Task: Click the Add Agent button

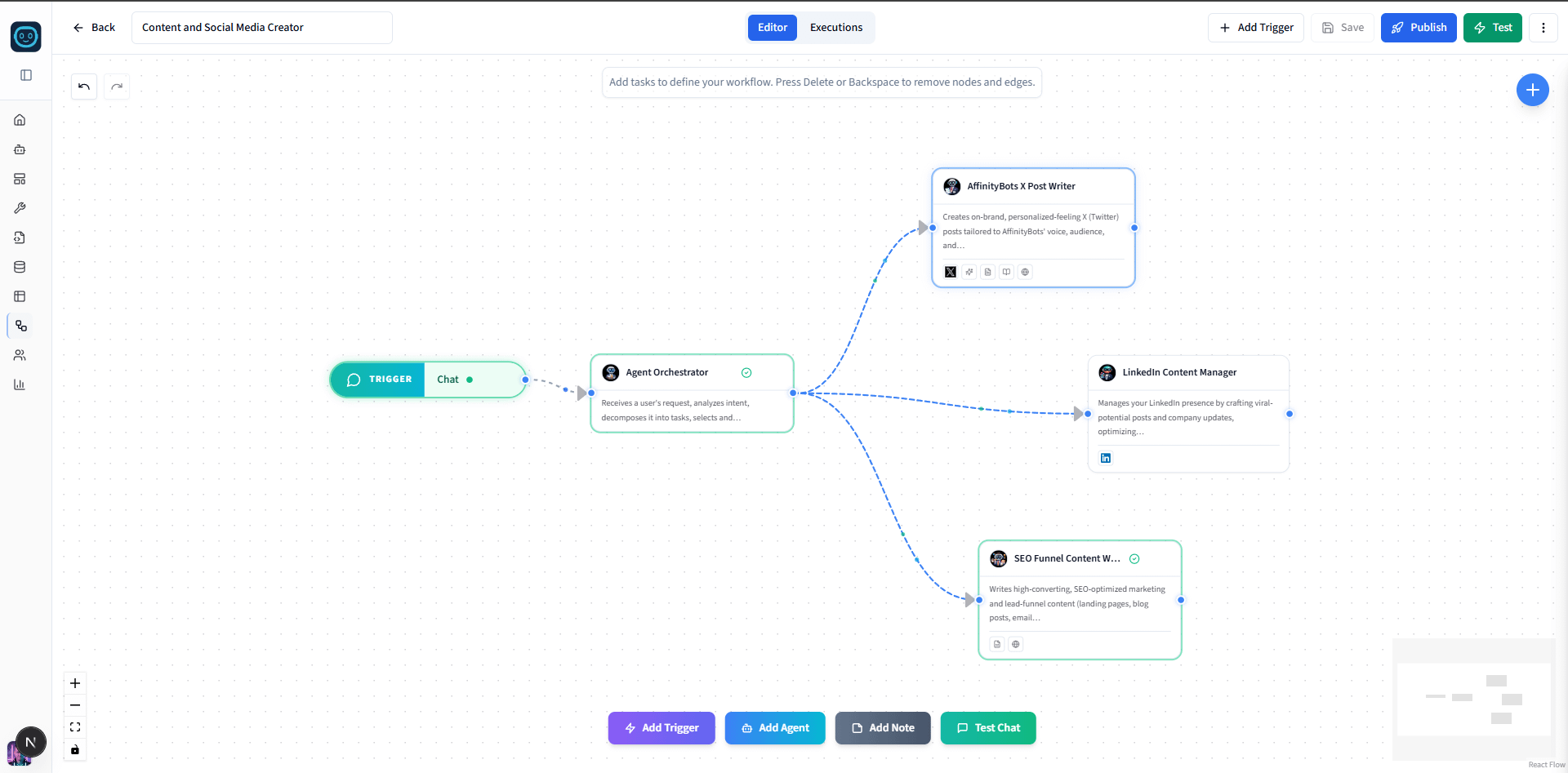Action: [x=775, y=728]
